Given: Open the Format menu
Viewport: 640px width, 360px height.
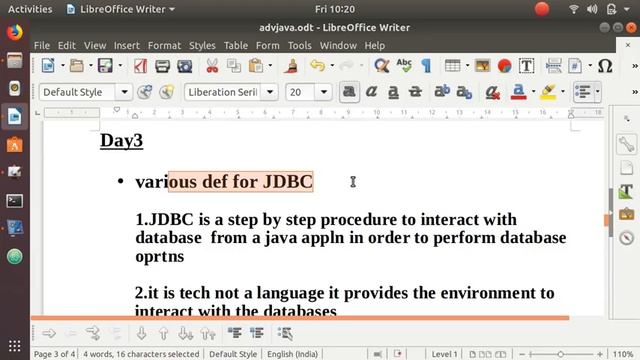Looking at the screenshot, I should 164,45.
